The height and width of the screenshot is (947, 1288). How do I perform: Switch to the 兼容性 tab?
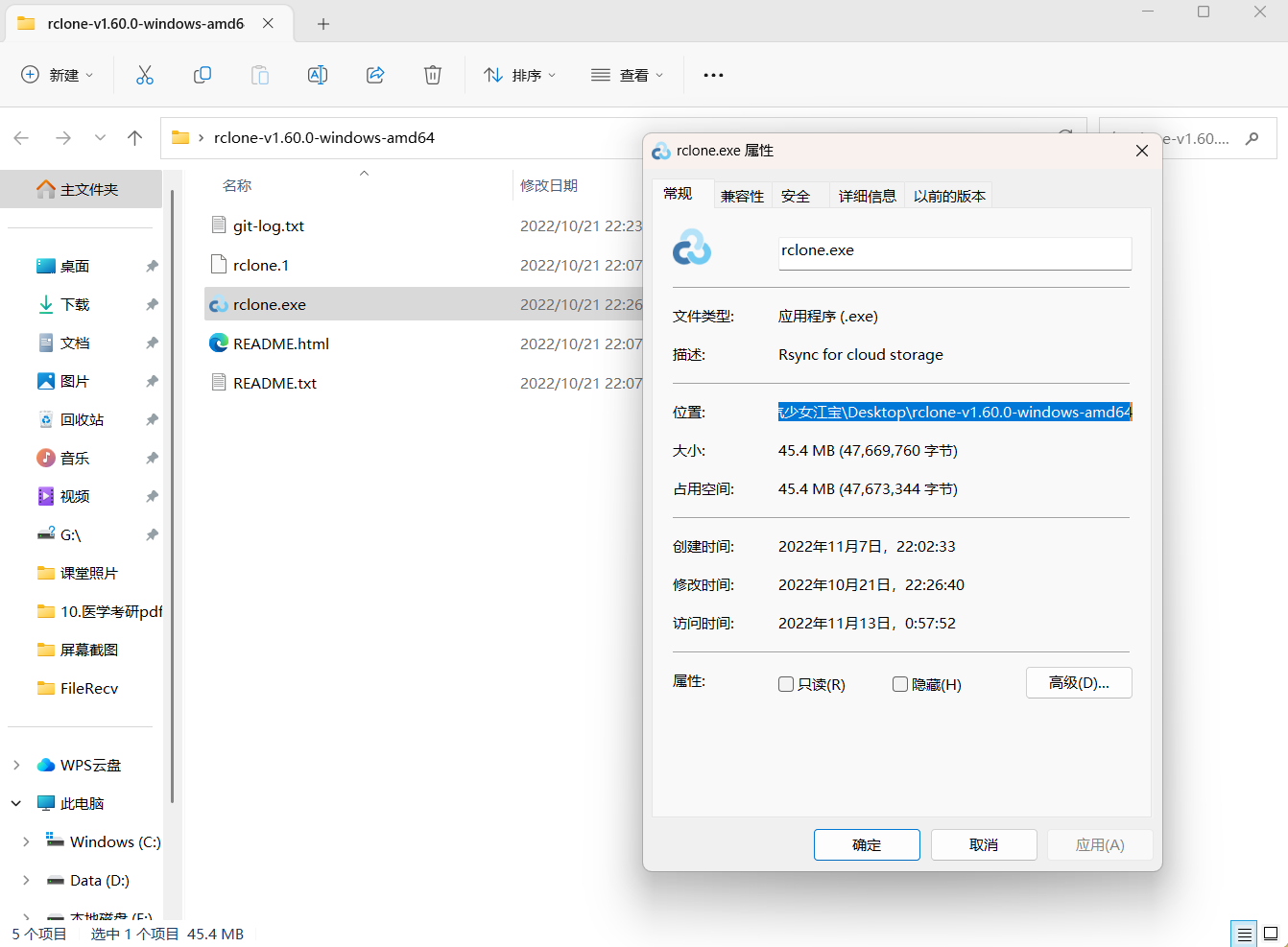[742, 196]
